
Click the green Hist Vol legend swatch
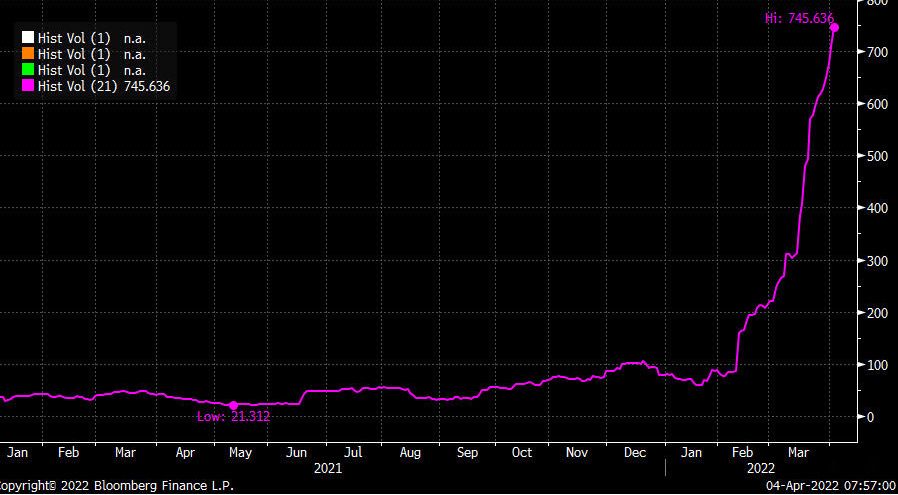tap(28, 70)
